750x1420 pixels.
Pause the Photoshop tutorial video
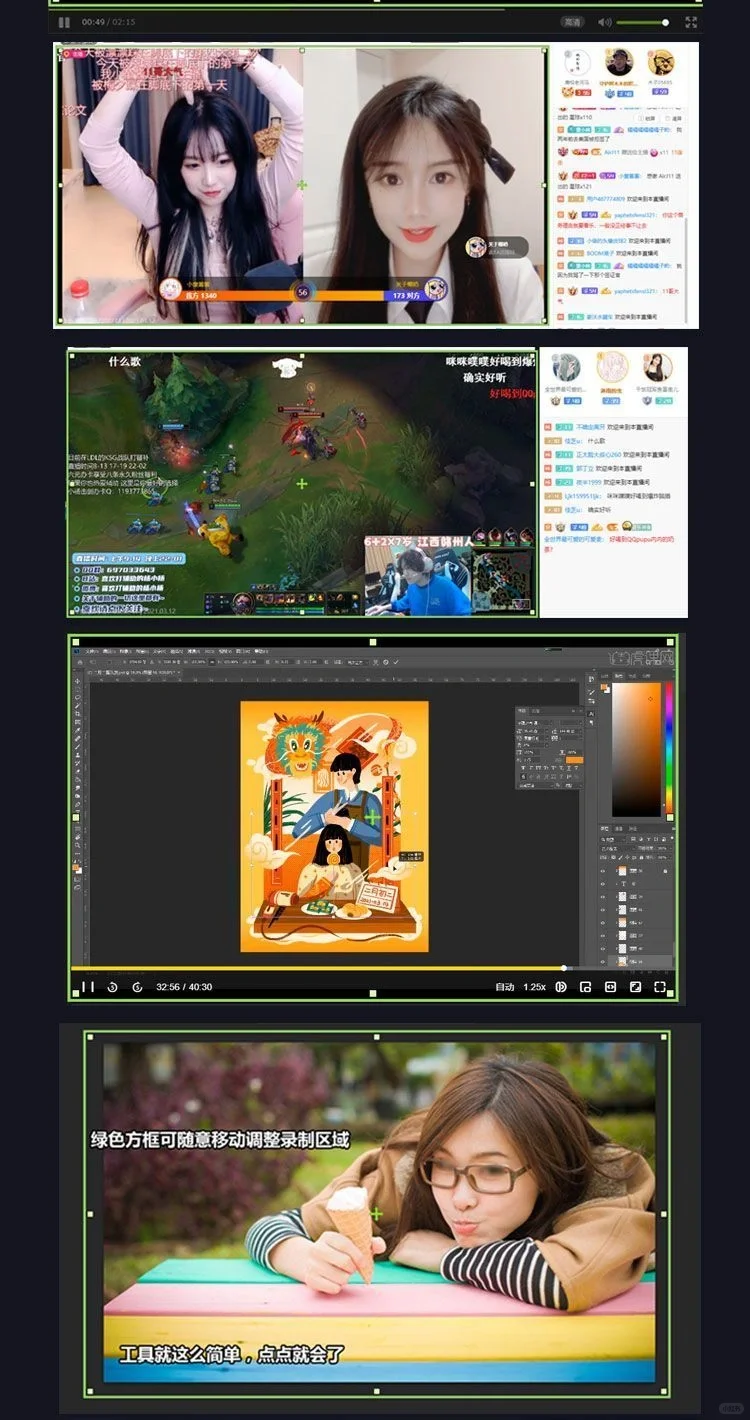point(88,987)
